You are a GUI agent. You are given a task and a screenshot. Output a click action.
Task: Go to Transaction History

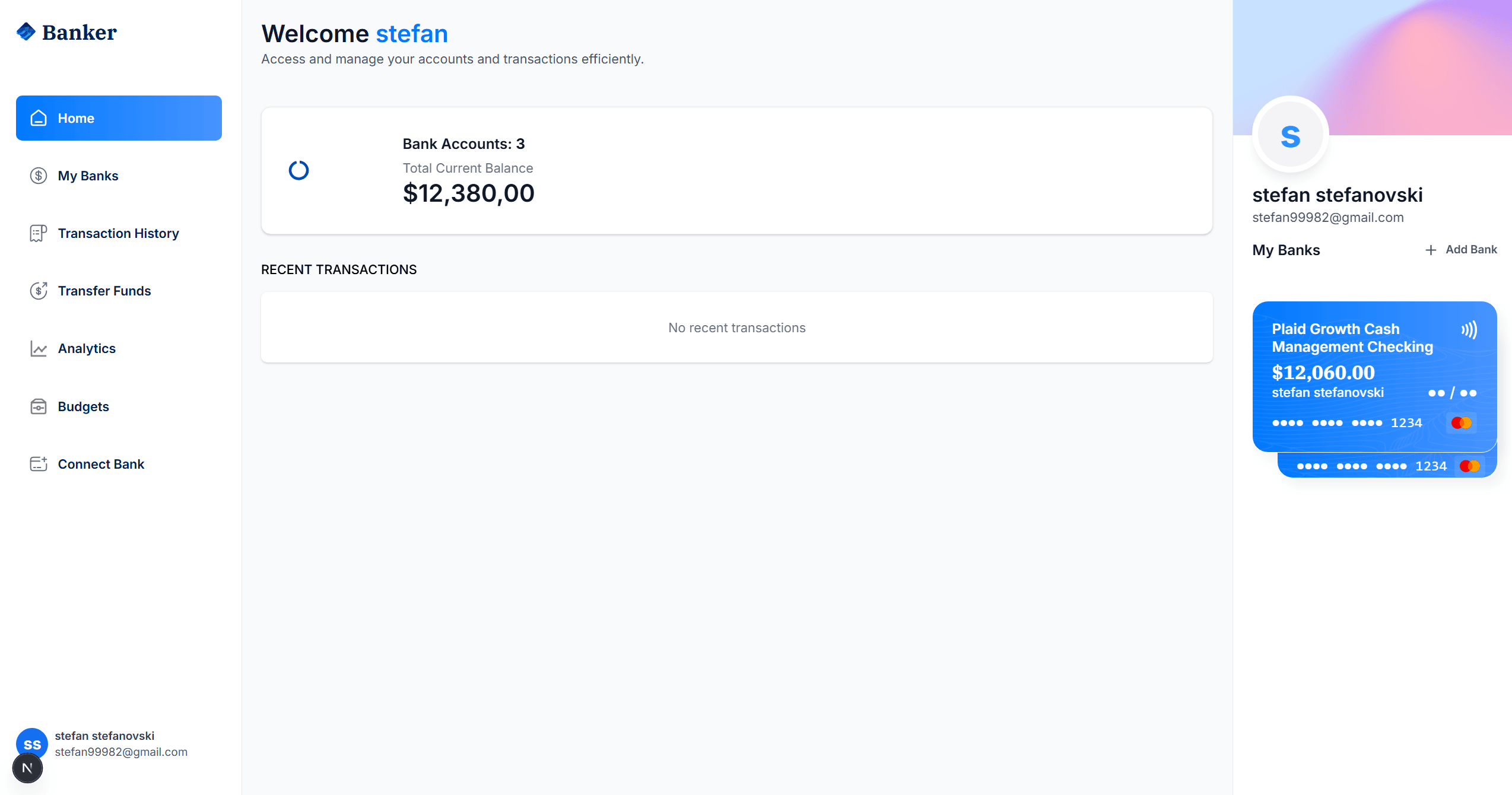click(x=118, y=233)
